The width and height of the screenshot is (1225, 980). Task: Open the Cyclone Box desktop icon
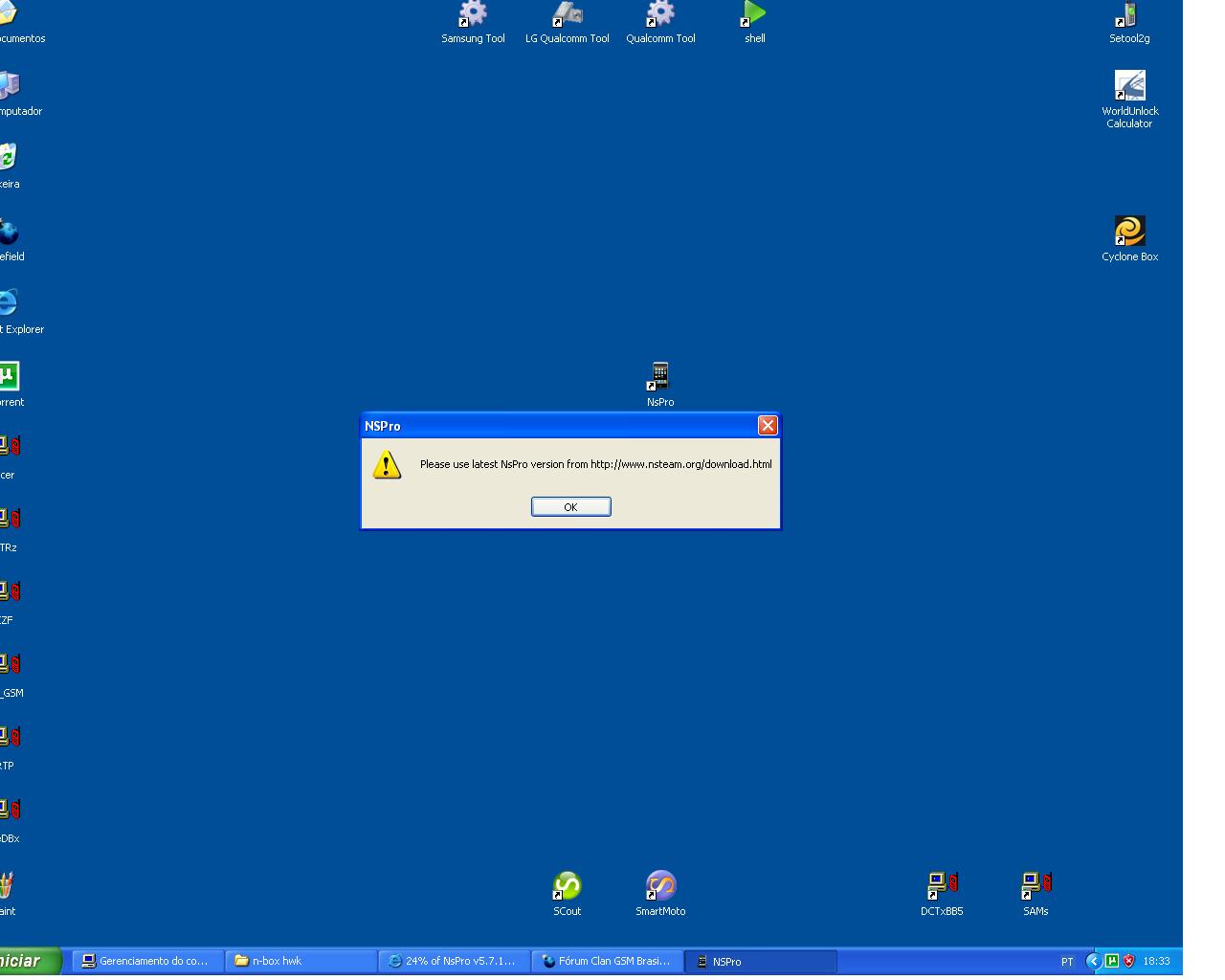[x=1129, y=238]
